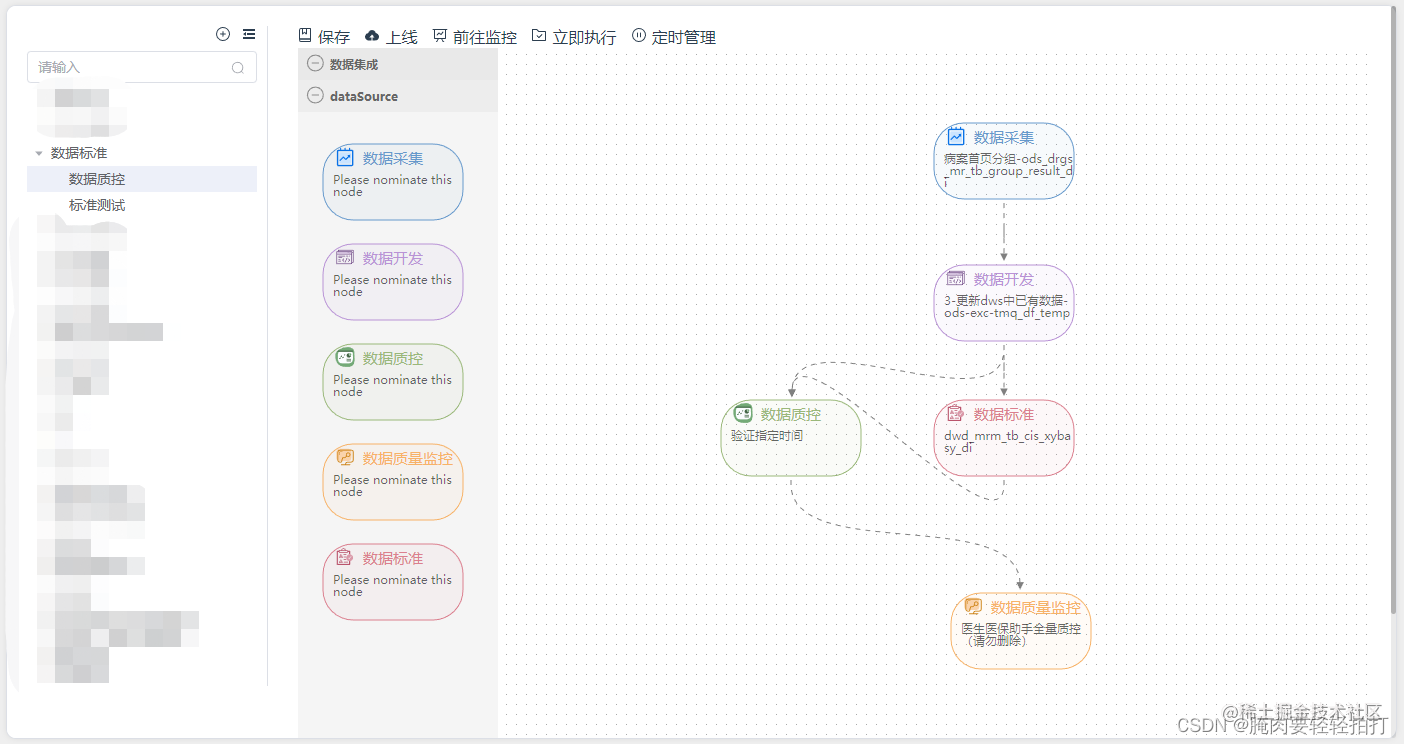Click the save disk icon
The width and height of the screenshot is (1404, 744).
point(305,35)
